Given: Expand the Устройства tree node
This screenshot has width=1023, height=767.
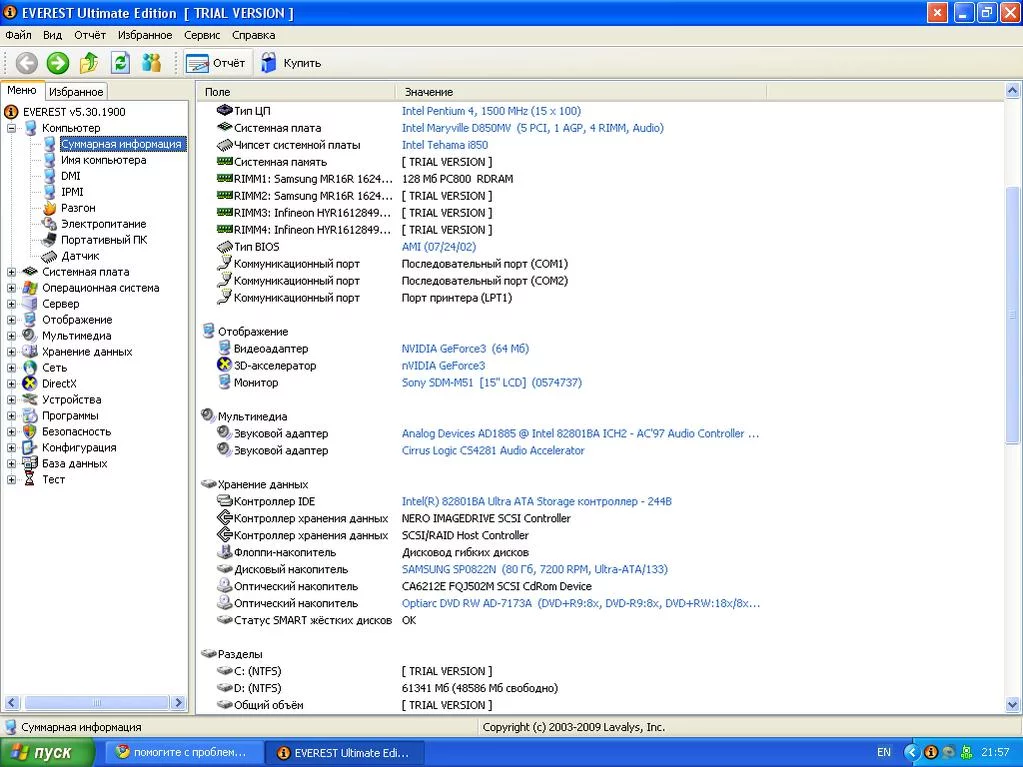Looking at the screenshot, I should pos(11,400).
